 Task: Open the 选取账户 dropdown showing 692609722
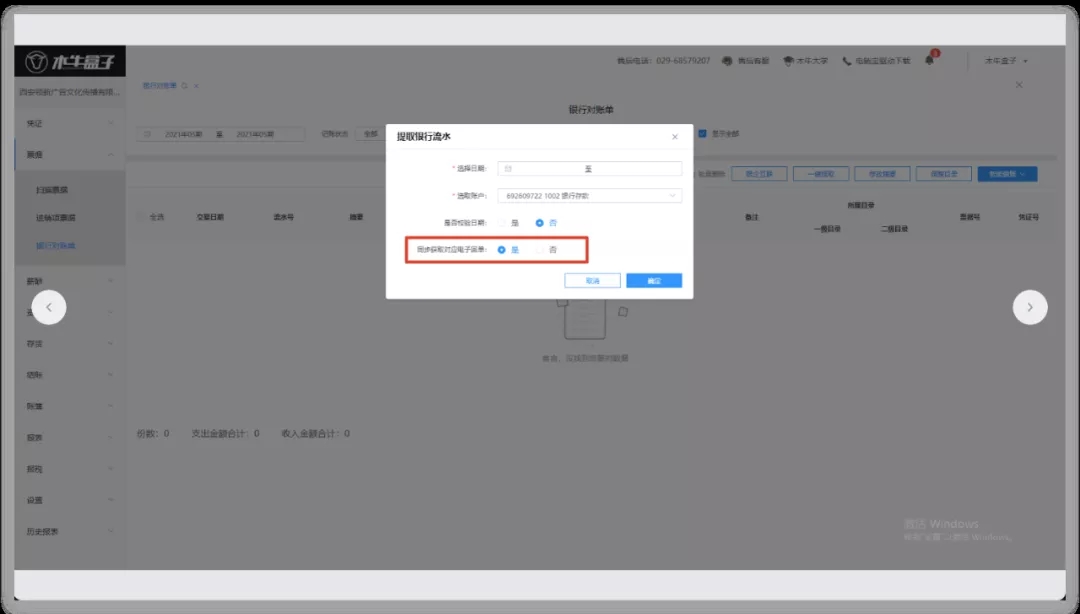[590, 196]
